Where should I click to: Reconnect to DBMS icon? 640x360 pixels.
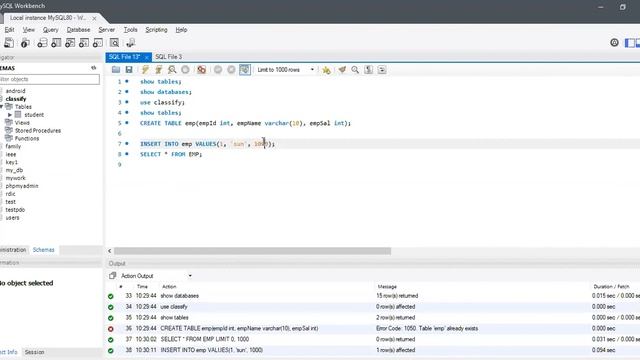coord(131,43)
